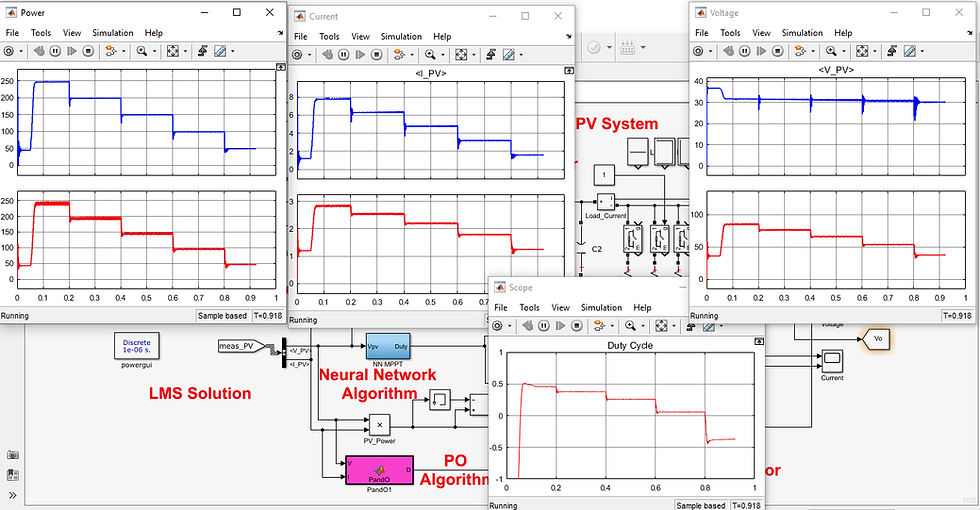This screenshot has width=980, height=510.
Task: Maximize axes button on Duty Cycle plot
Action: click(x=759, y=341)
